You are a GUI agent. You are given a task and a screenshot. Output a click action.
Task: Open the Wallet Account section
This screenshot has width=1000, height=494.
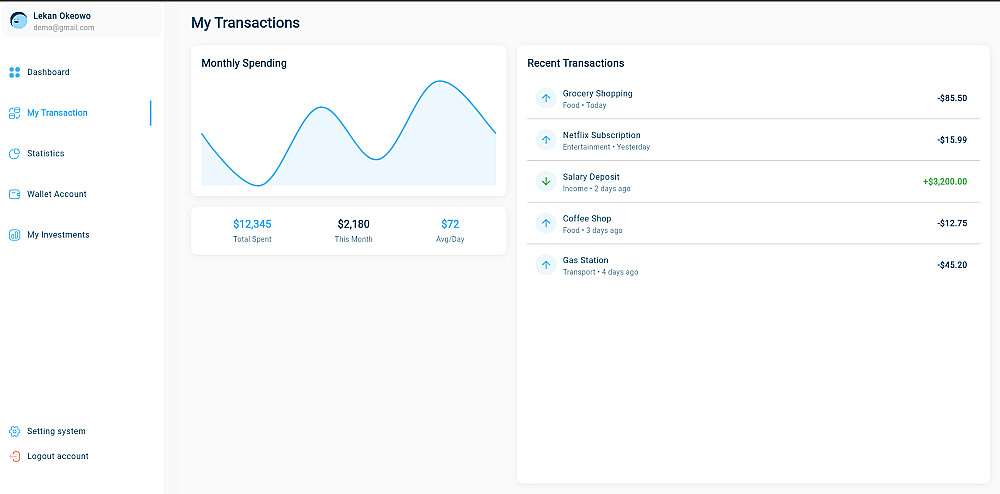pyautogui.click(x=57, y=194)
